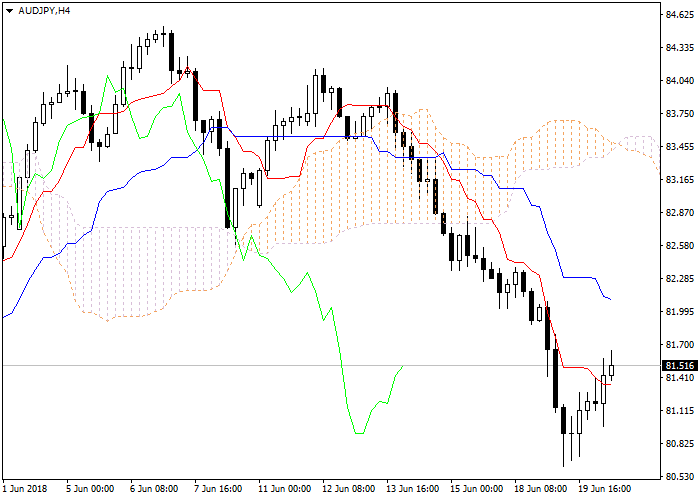Click the 12 Jun 08:00 time label

[349, 489]
